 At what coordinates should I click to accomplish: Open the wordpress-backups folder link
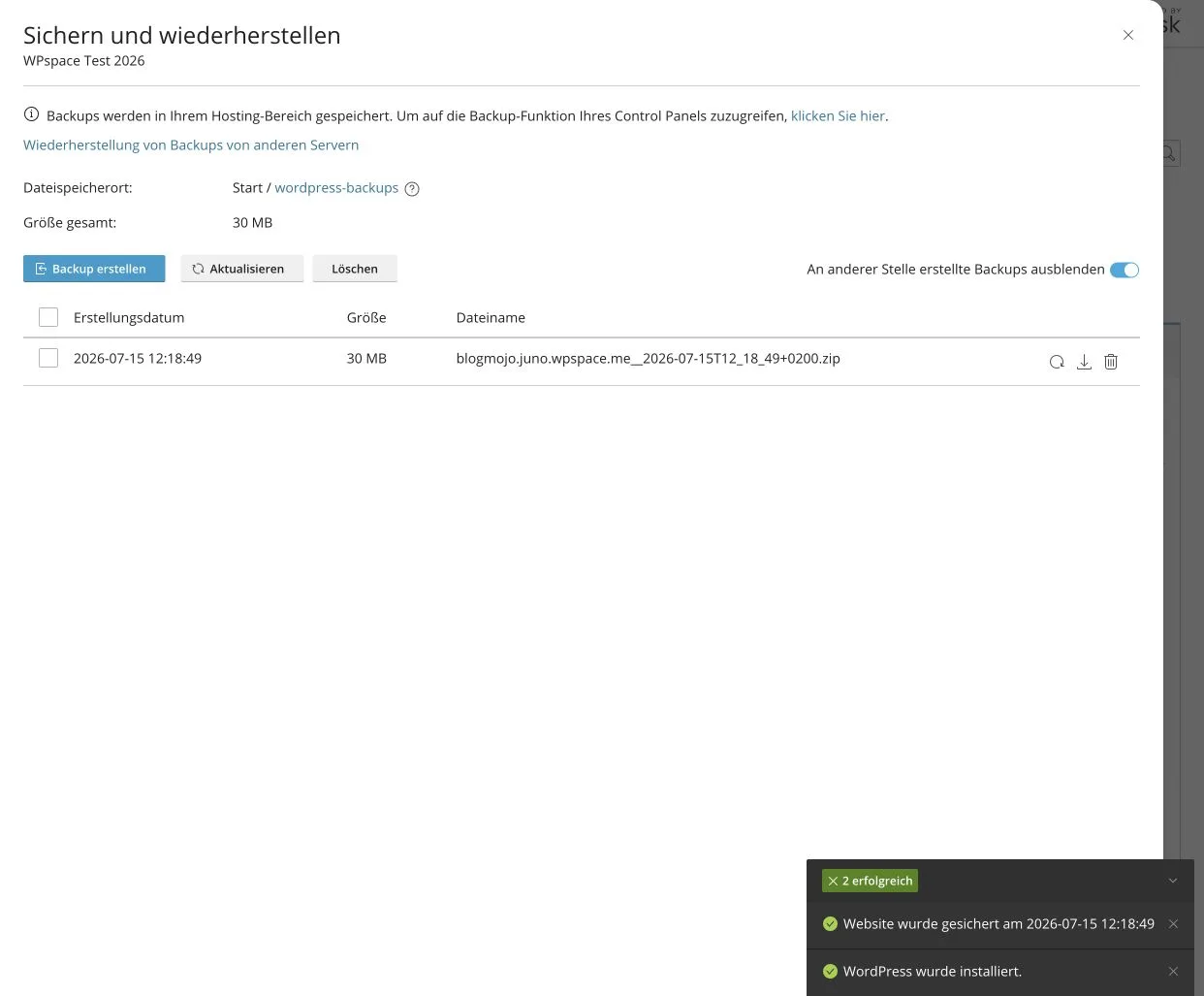[336, 187]
